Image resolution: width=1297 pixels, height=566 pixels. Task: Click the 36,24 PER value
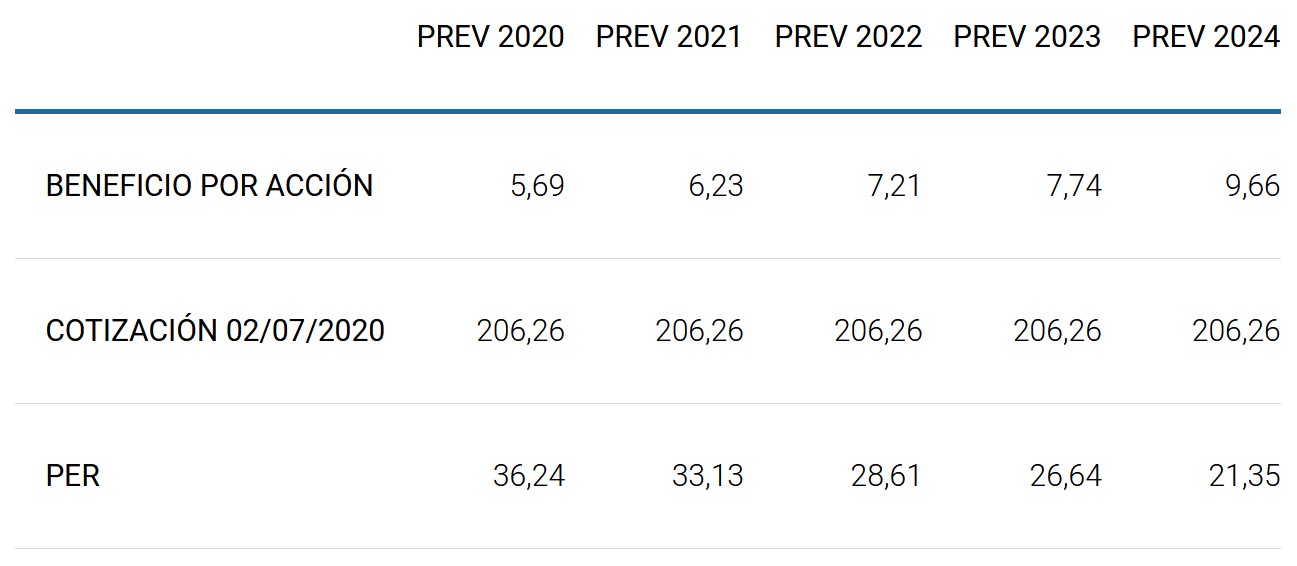point(529,476)
